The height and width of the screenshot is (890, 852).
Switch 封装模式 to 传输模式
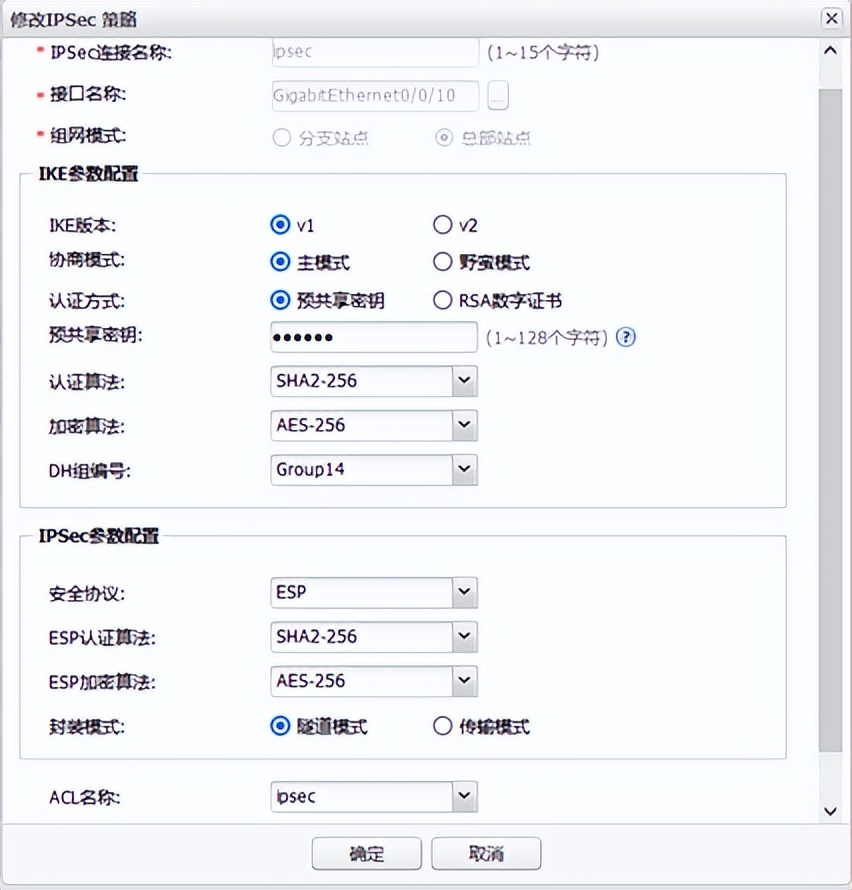point(443,727)
